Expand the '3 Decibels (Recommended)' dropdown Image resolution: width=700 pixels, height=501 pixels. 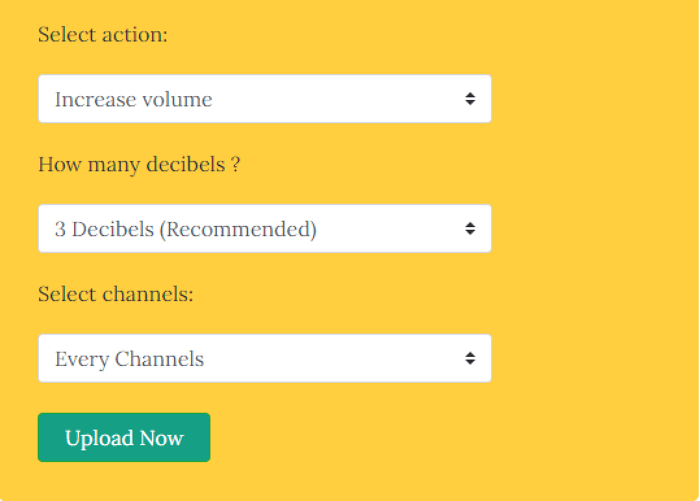tap(264, 229)
